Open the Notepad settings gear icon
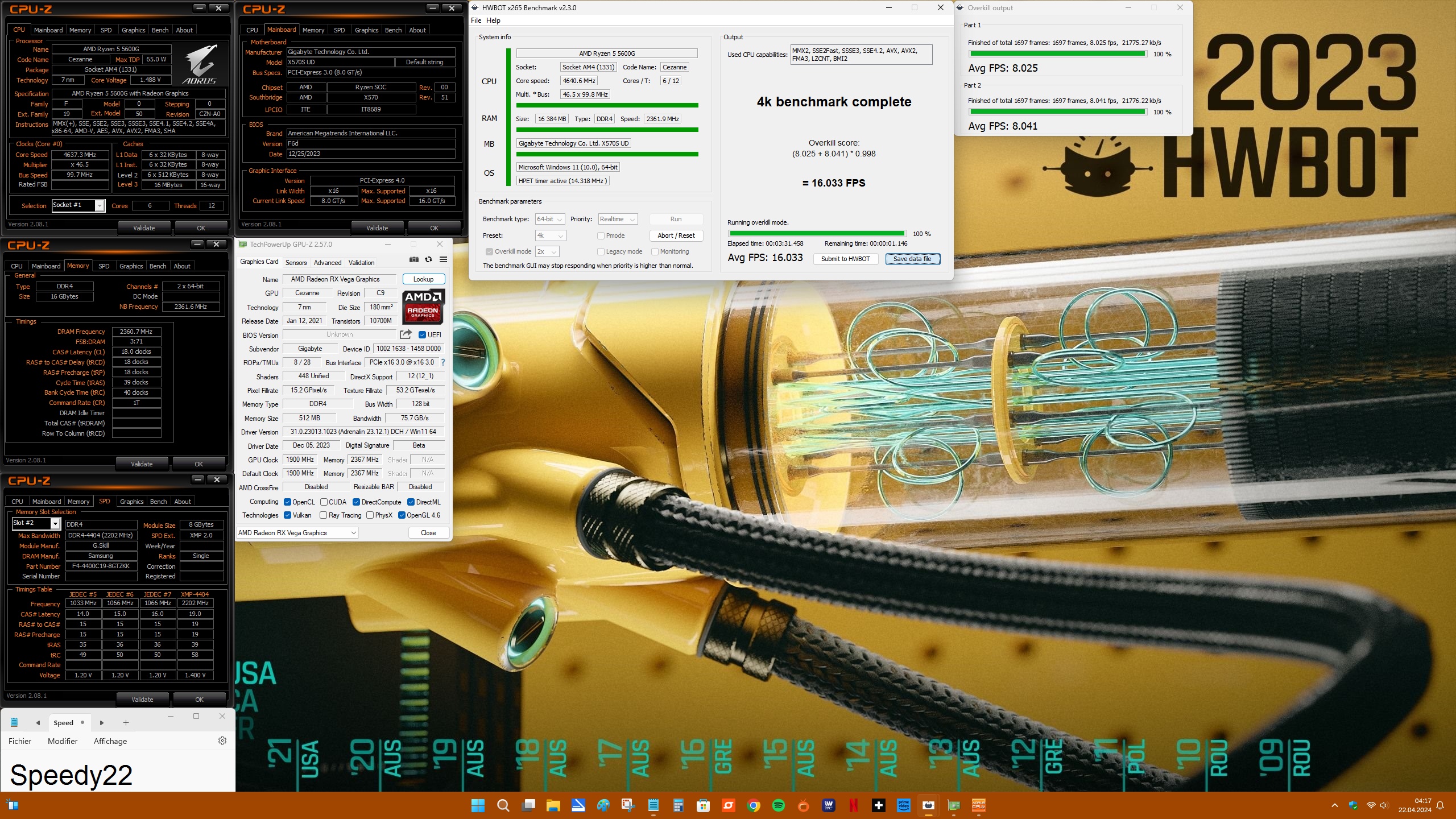The image size is (1456, 819). pyautogui.click(x=222, y=741)
